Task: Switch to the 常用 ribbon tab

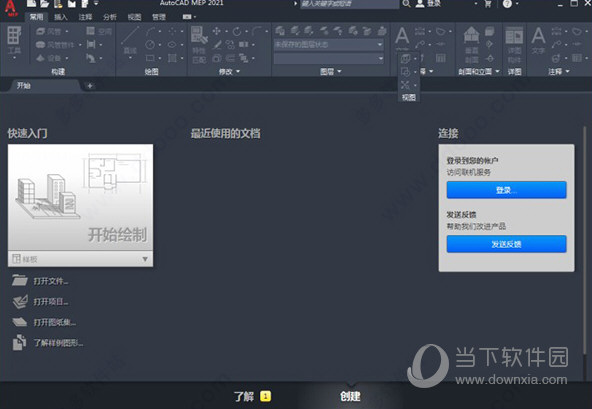Action: tap(37, 17)
